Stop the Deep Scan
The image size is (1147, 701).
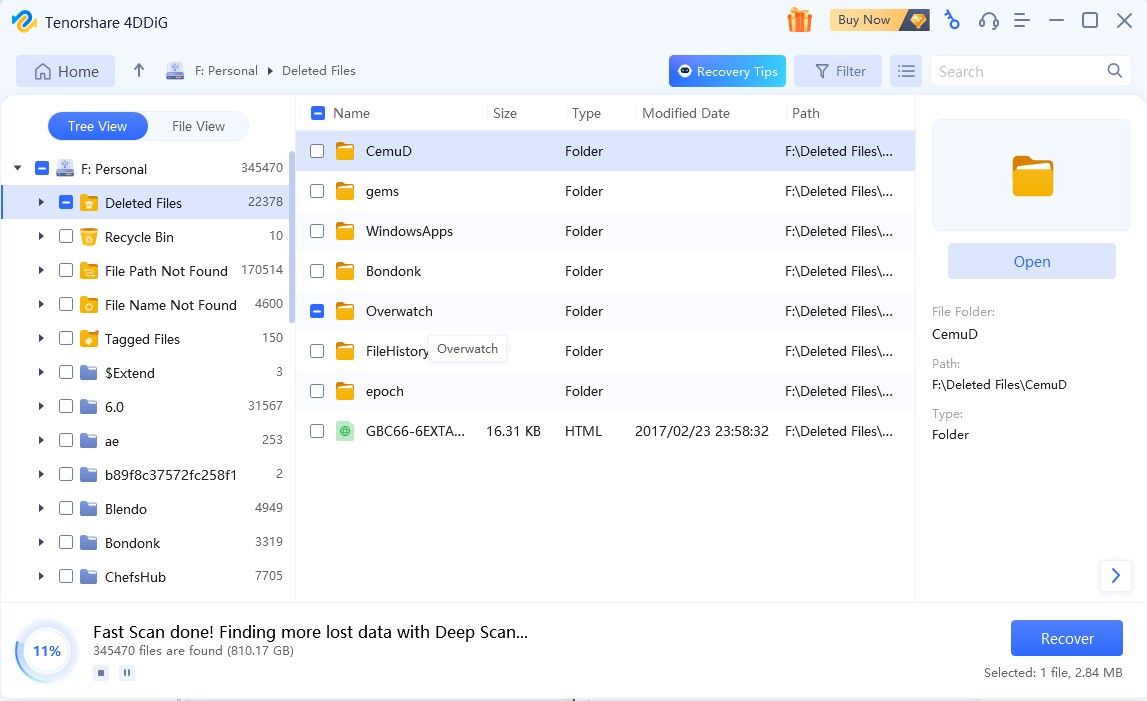point(100,672)
